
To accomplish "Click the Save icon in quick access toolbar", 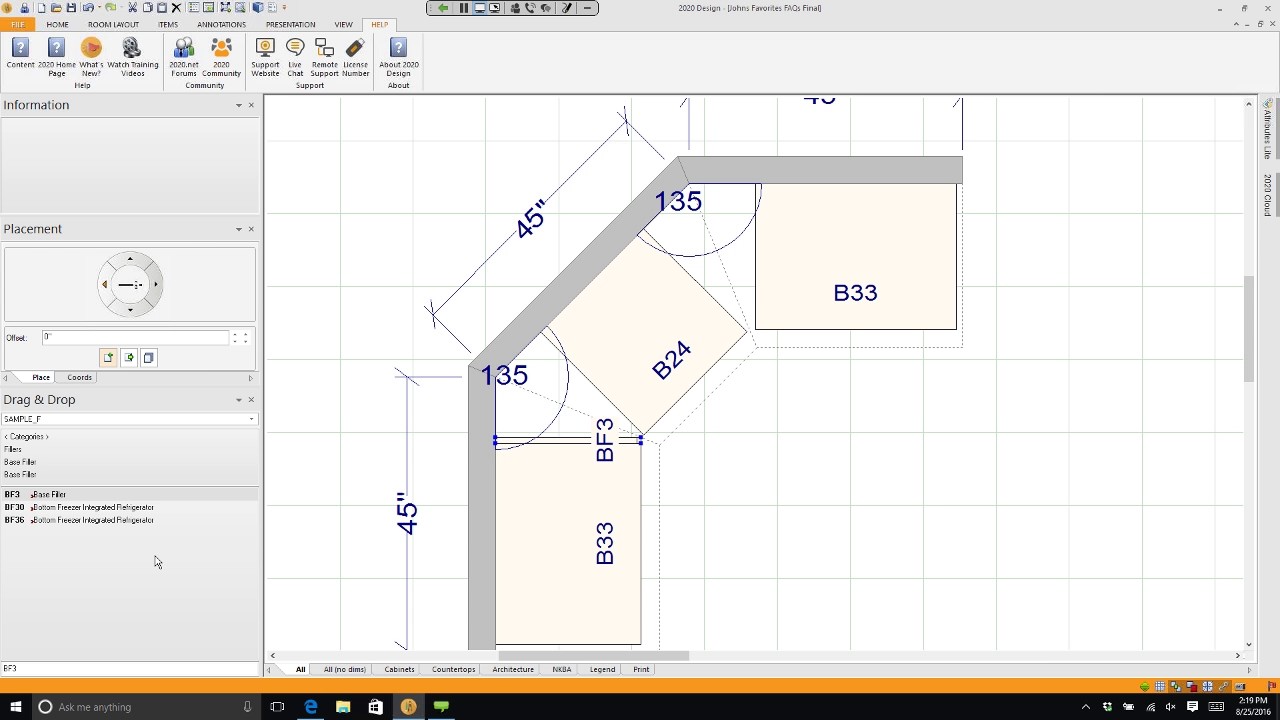I will click(x=70, y=8).
